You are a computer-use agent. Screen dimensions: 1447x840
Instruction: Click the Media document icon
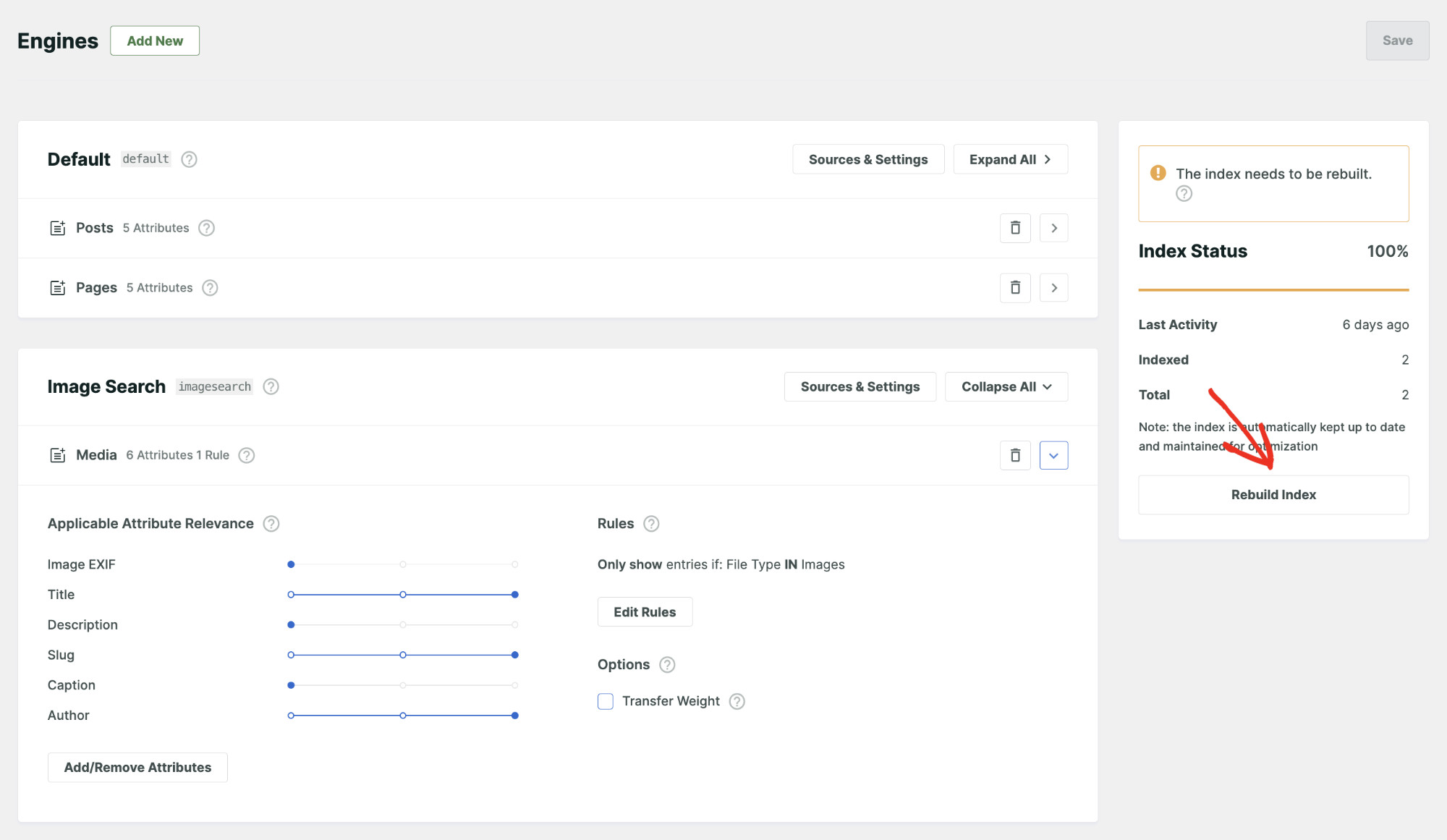click(x=57, y=454)
